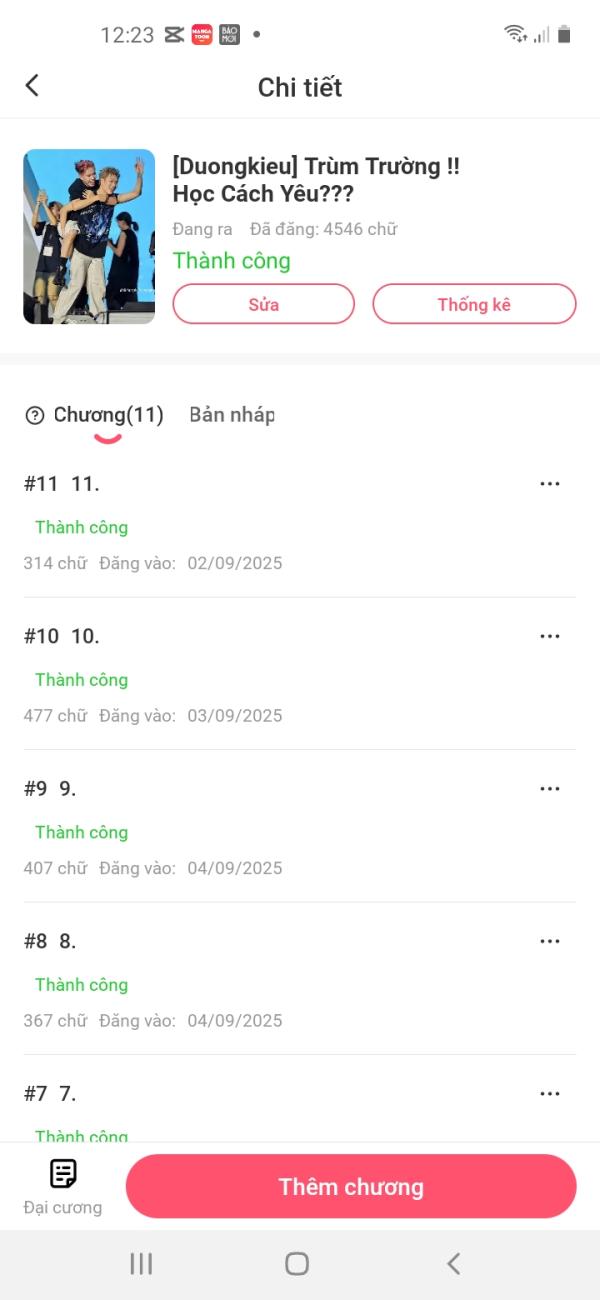Tap the ellipsis icon for chapter #7
Image resolution: width=600 pixels, height=1300 pixels.
coord(549,1094)
